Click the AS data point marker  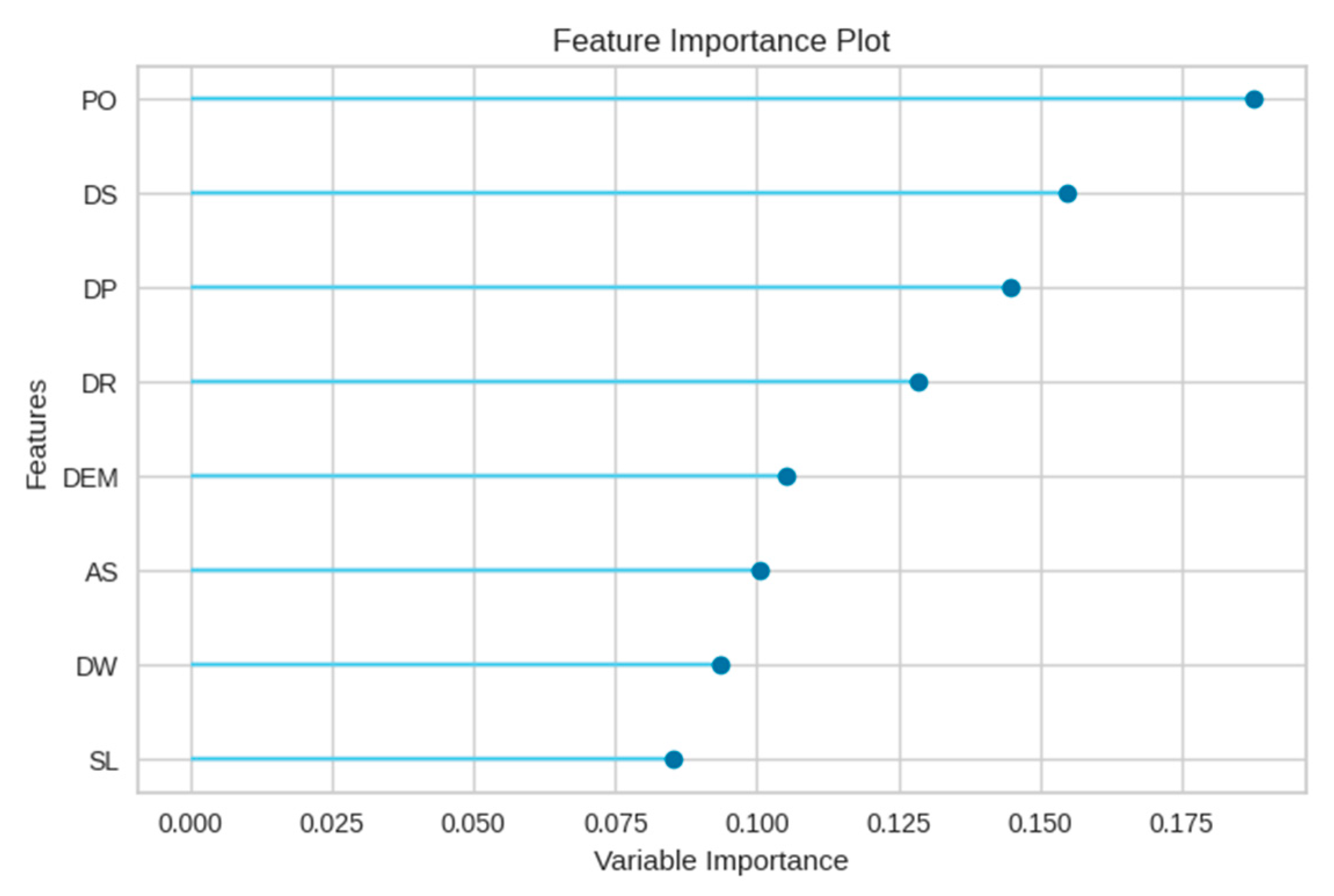click(760, 571)
